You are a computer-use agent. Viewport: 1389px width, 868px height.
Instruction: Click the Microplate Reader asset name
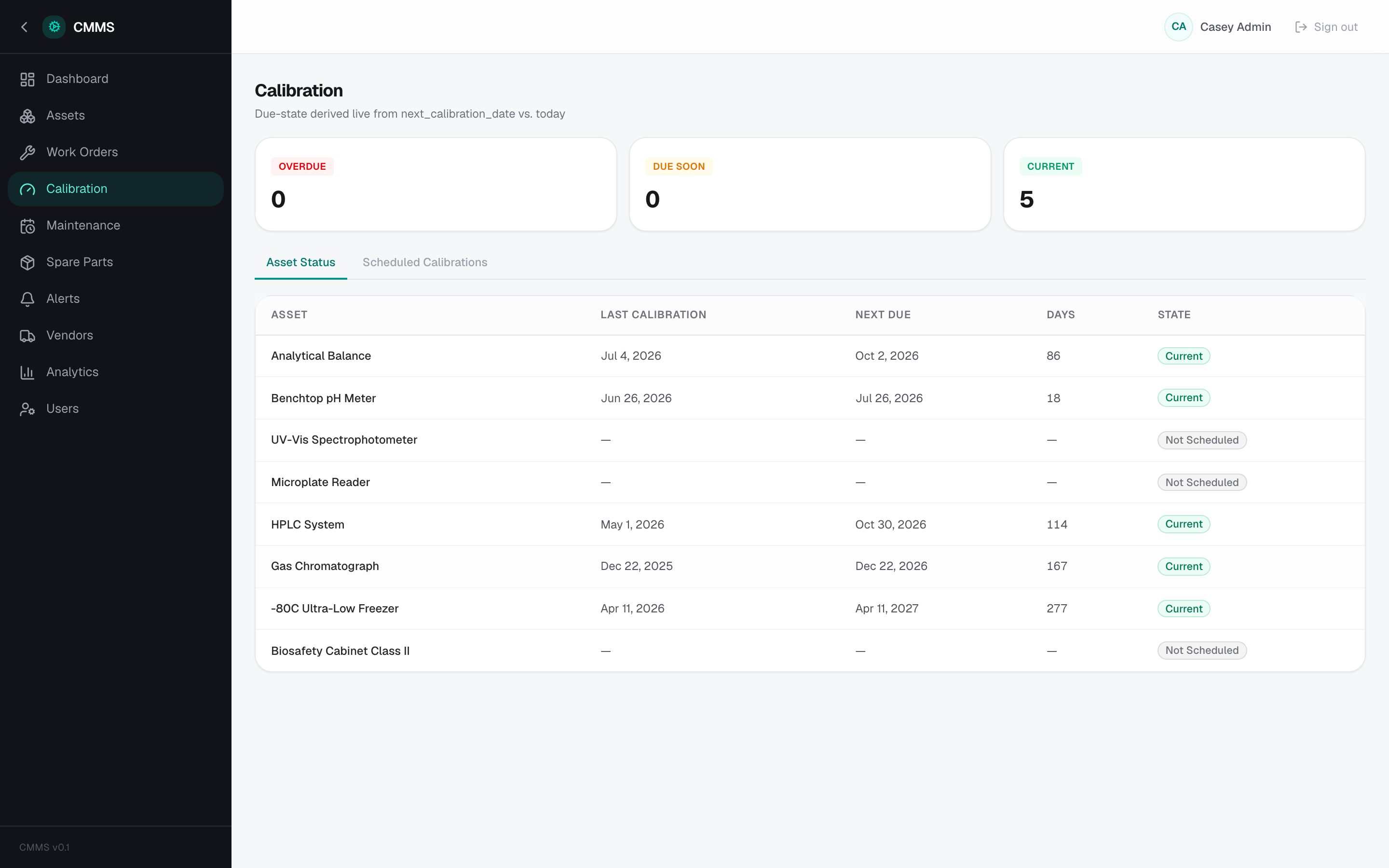click(320, 482)
